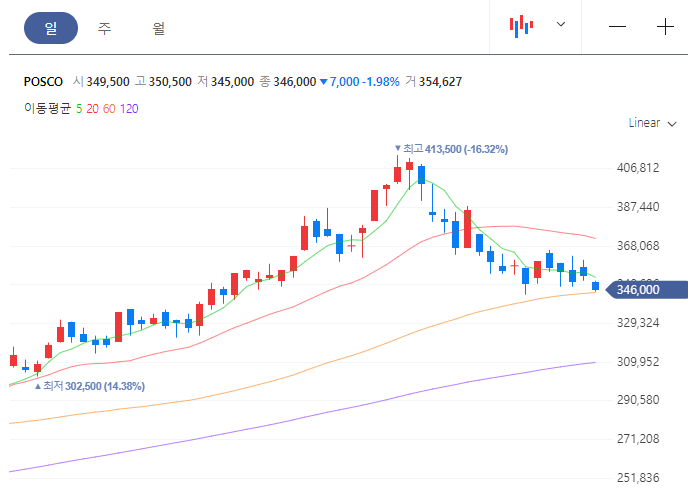Click the 251,836 axis label
Screen dimensions: 688x496
tap(638, 478)
